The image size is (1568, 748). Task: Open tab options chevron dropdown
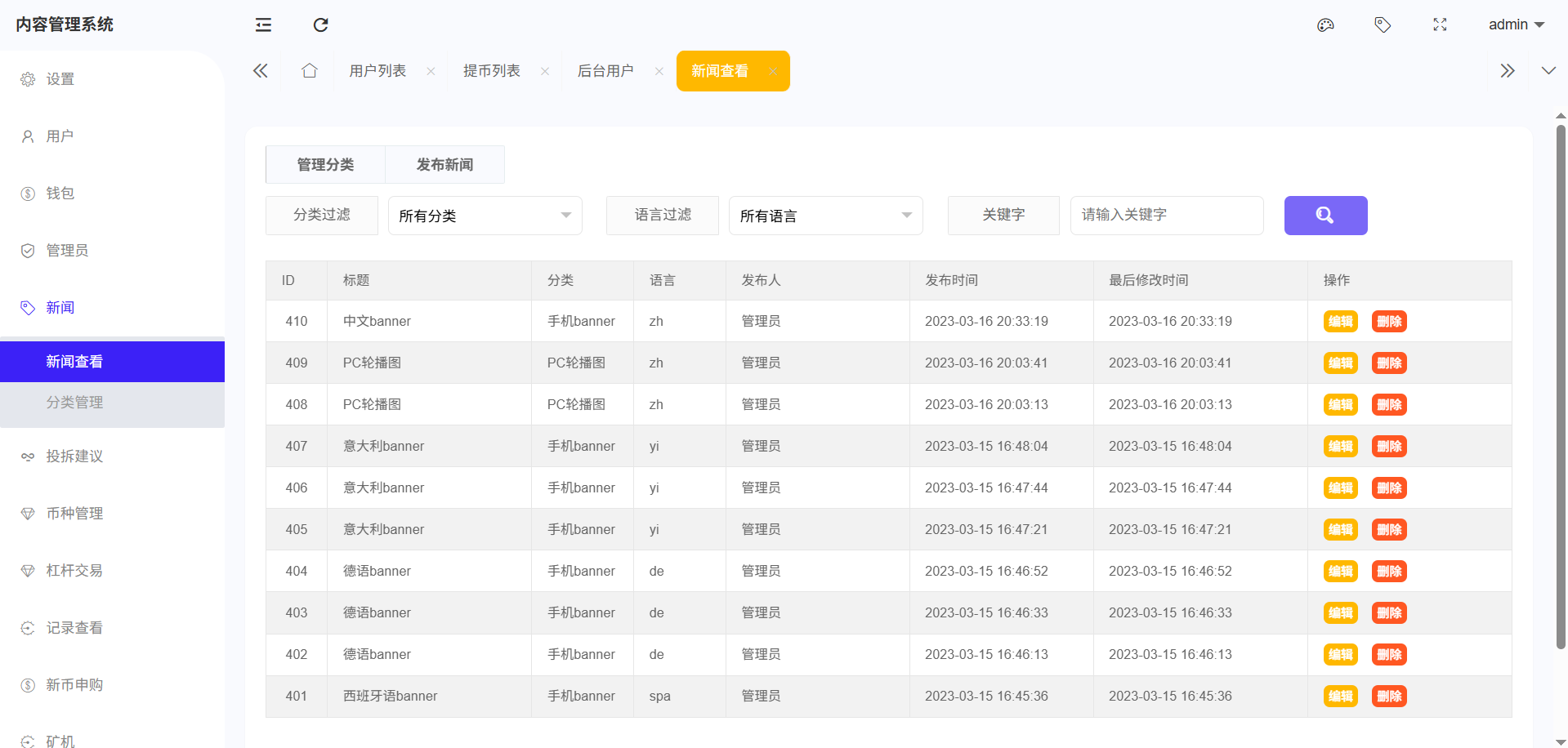(x=1548, y=71)
